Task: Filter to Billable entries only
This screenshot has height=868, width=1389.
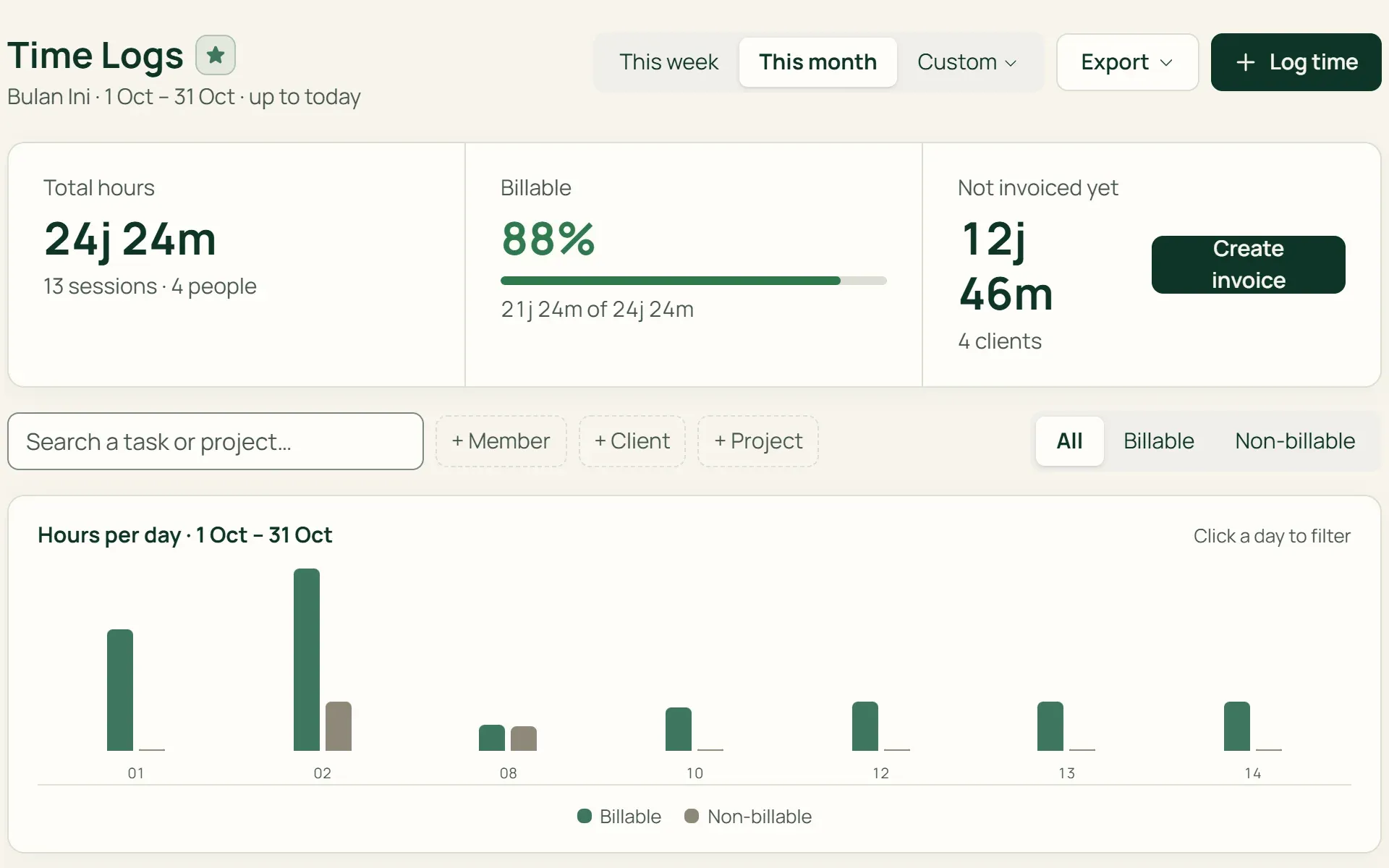Action: [x=1158, y=441]
